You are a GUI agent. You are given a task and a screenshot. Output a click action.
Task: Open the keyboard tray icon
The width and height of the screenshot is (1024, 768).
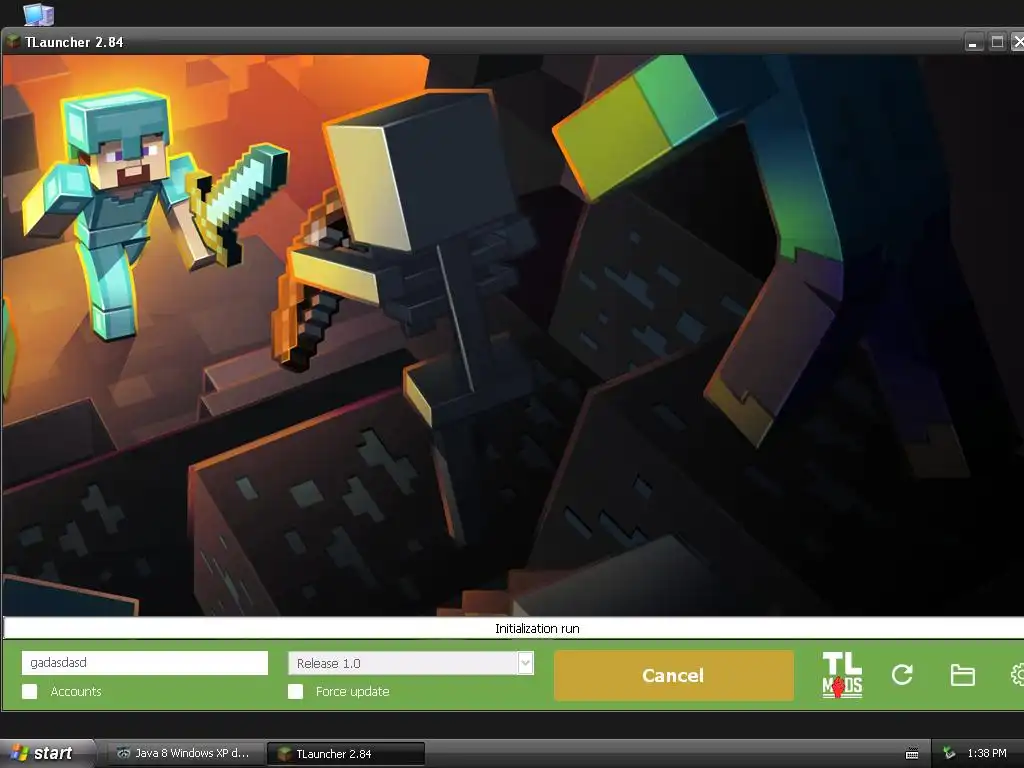912,754
